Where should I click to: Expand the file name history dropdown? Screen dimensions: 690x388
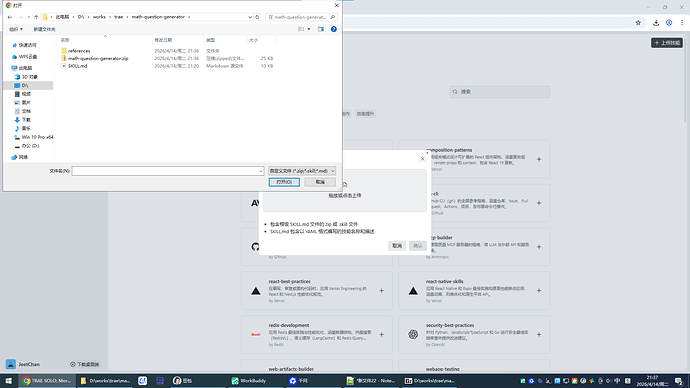click(x=261, y=171)
